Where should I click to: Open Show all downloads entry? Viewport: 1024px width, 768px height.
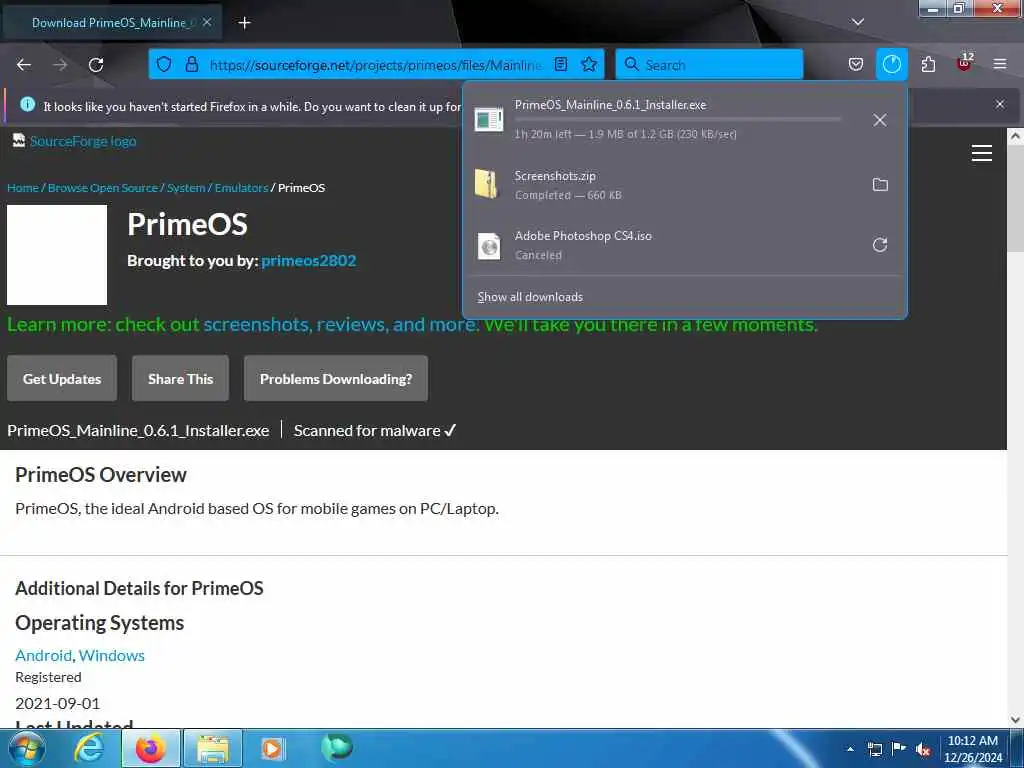click(530, 297)
